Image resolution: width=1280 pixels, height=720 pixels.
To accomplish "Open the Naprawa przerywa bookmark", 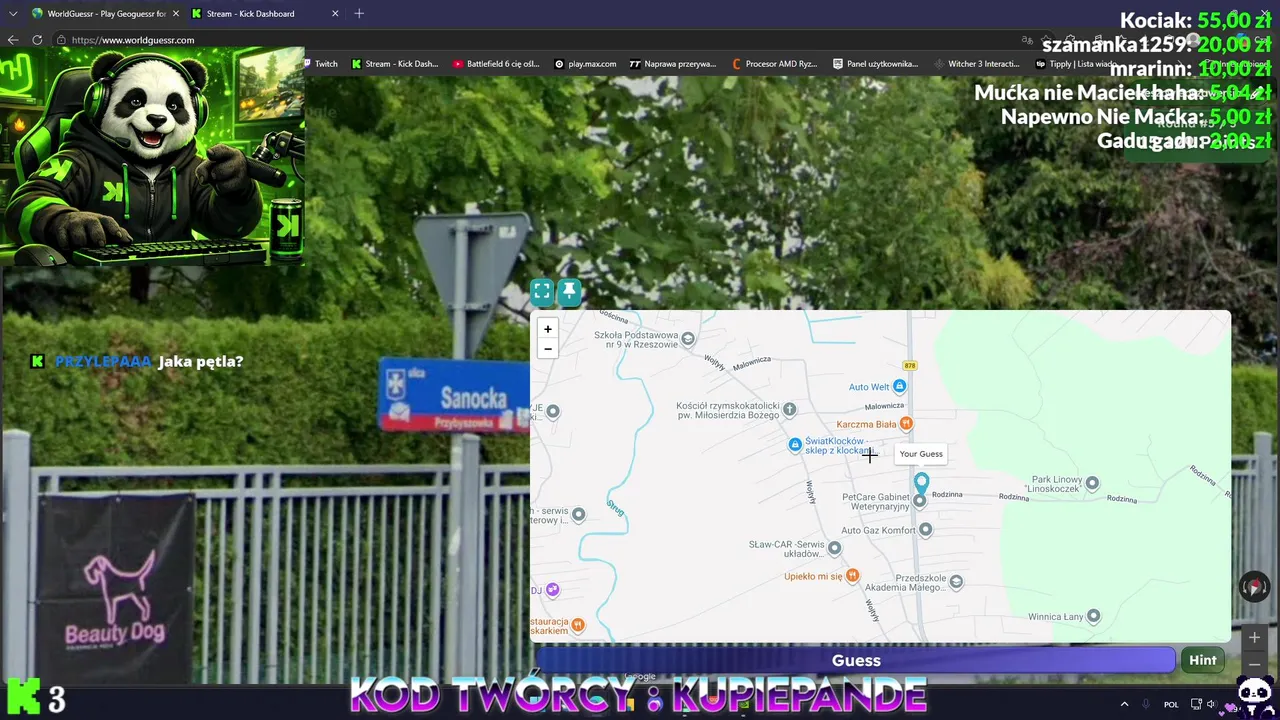I will [x=673, y=64].
